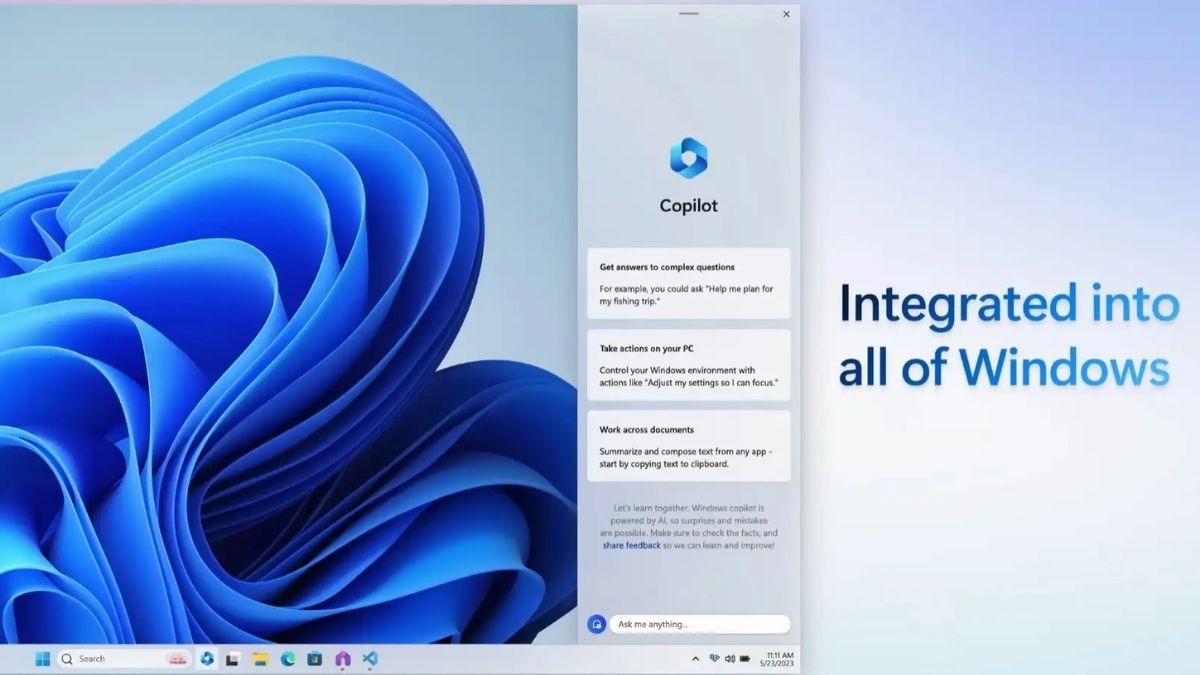1200x675 pixels.
Task: Open Task View on the taskbar
Action: pyautogui.click(x=233, y=659)
